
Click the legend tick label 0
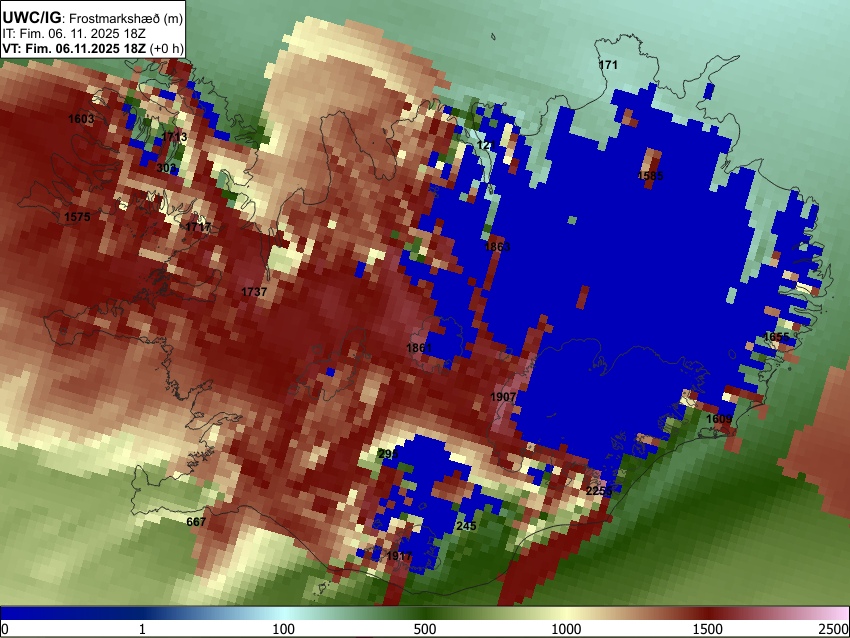[5, 629]
